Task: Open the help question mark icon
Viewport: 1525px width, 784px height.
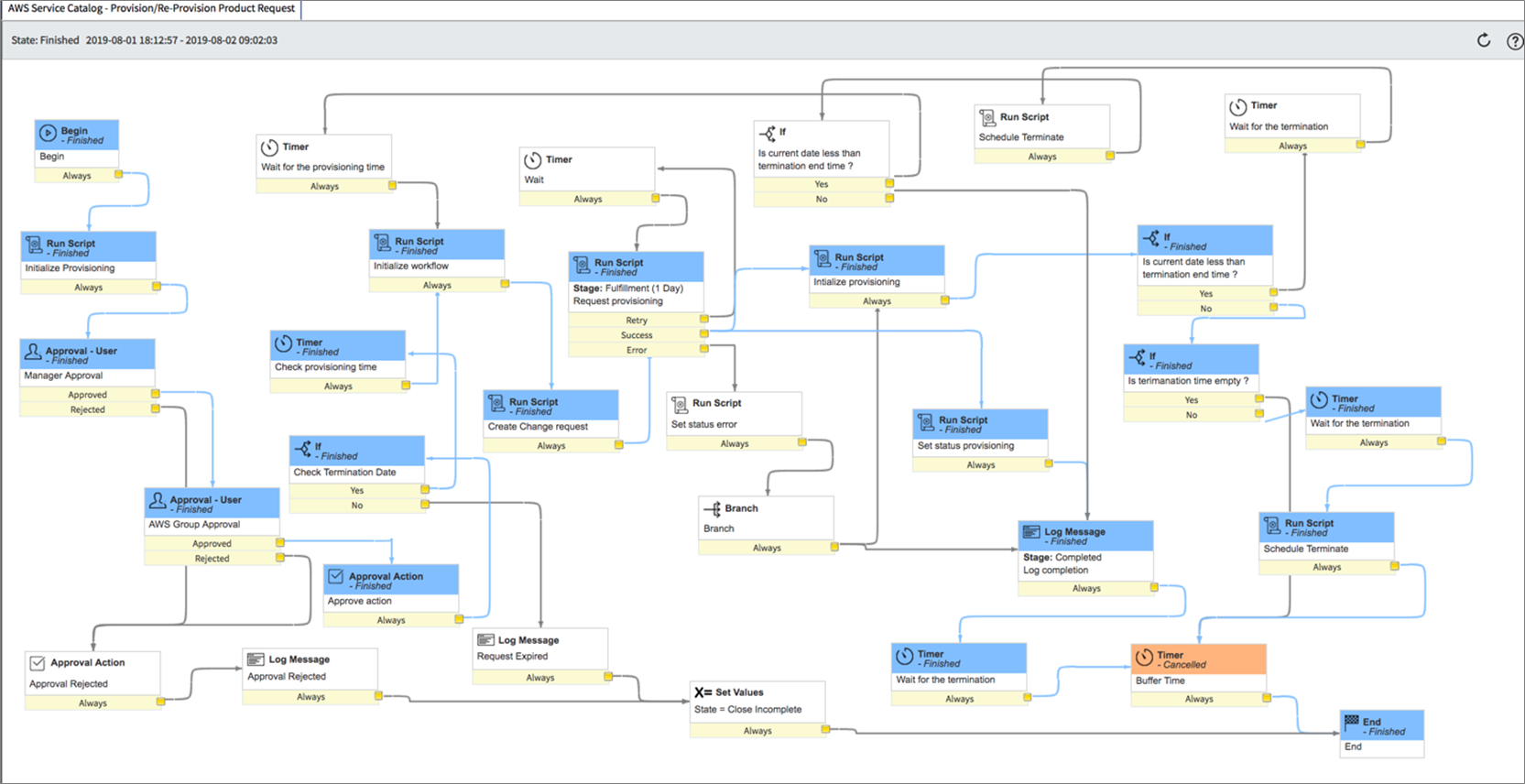Action: (1515, 41)
